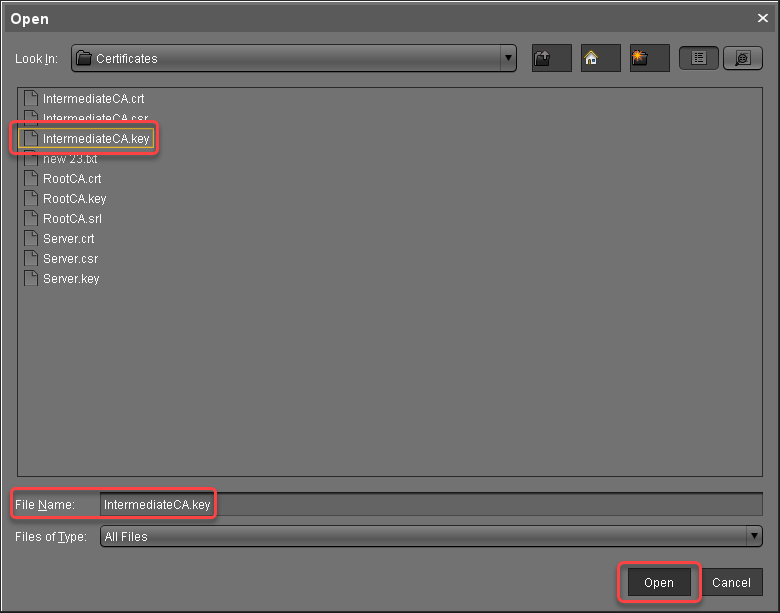Select the RootCA.crt file
The width and height of the screenshot is (780, 613).
(72, 179)
